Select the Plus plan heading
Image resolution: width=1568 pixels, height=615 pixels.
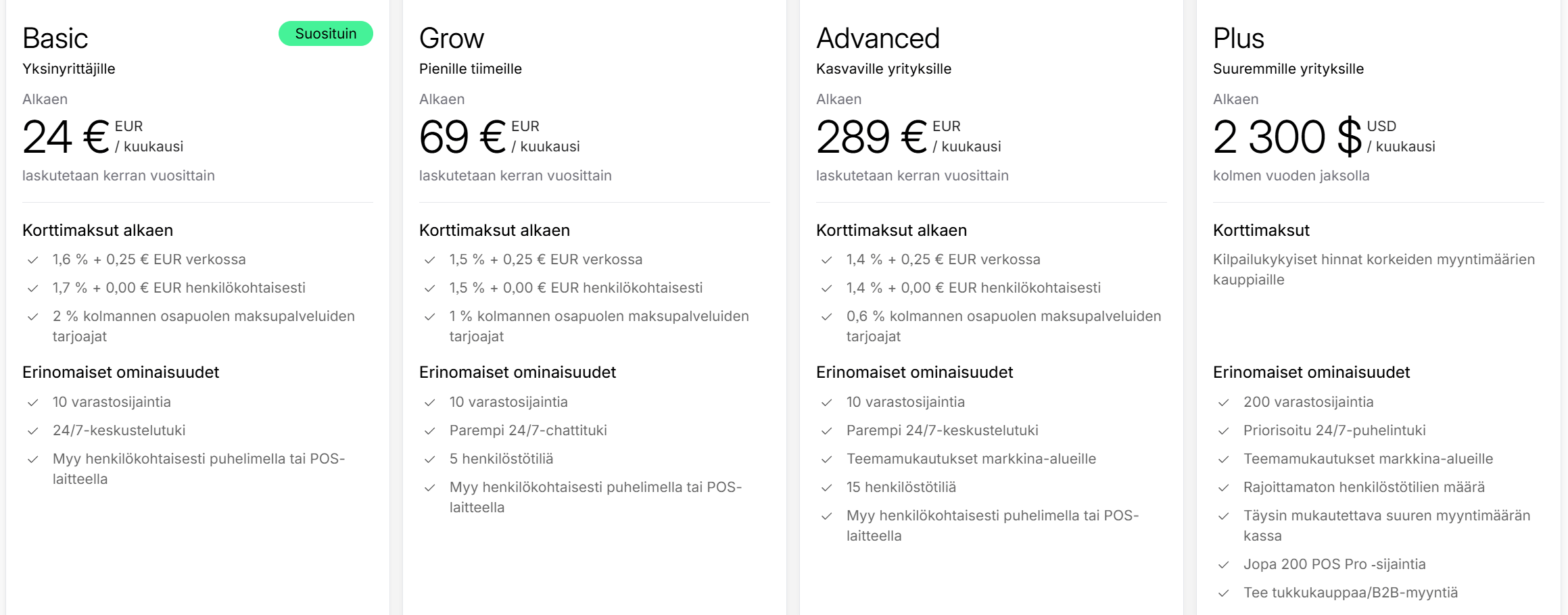point(1238,39)
